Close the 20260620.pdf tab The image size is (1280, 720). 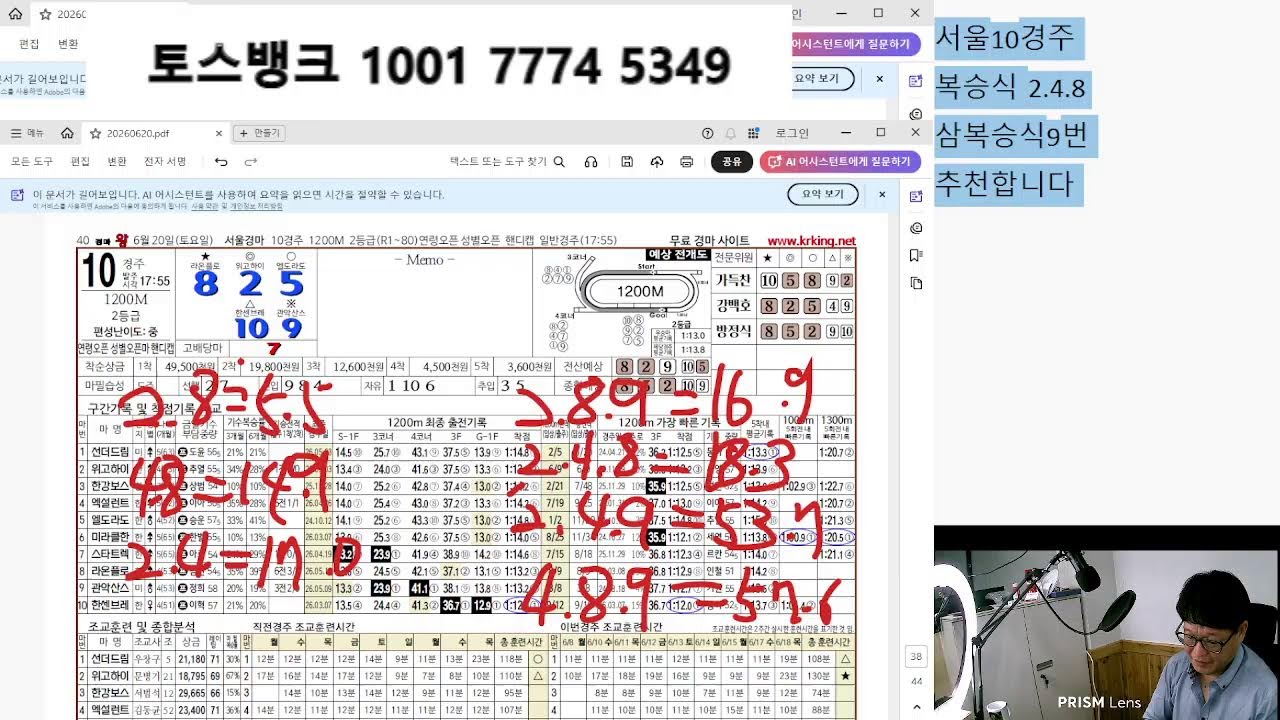218,133
